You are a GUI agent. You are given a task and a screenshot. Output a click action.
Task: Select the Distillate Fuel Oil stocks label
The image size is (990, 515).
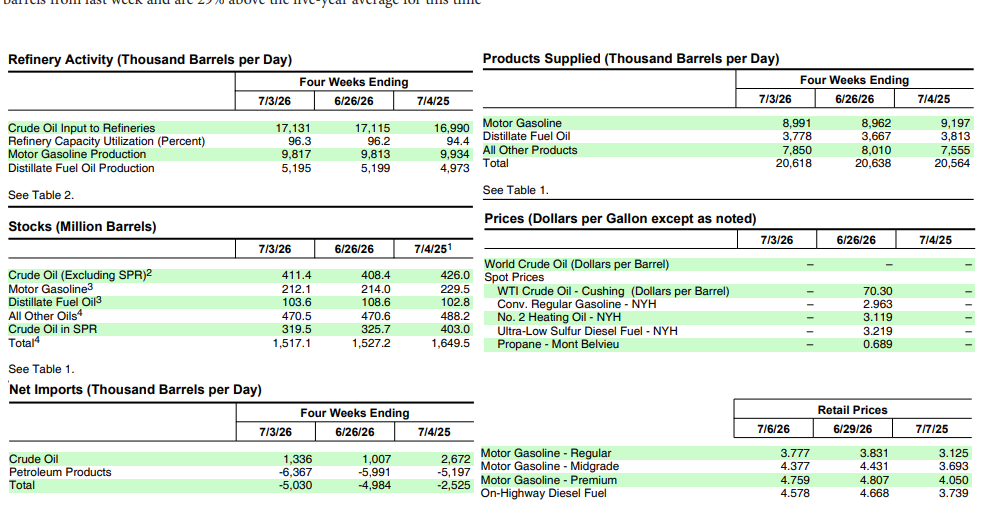click(x=54, y=302)
